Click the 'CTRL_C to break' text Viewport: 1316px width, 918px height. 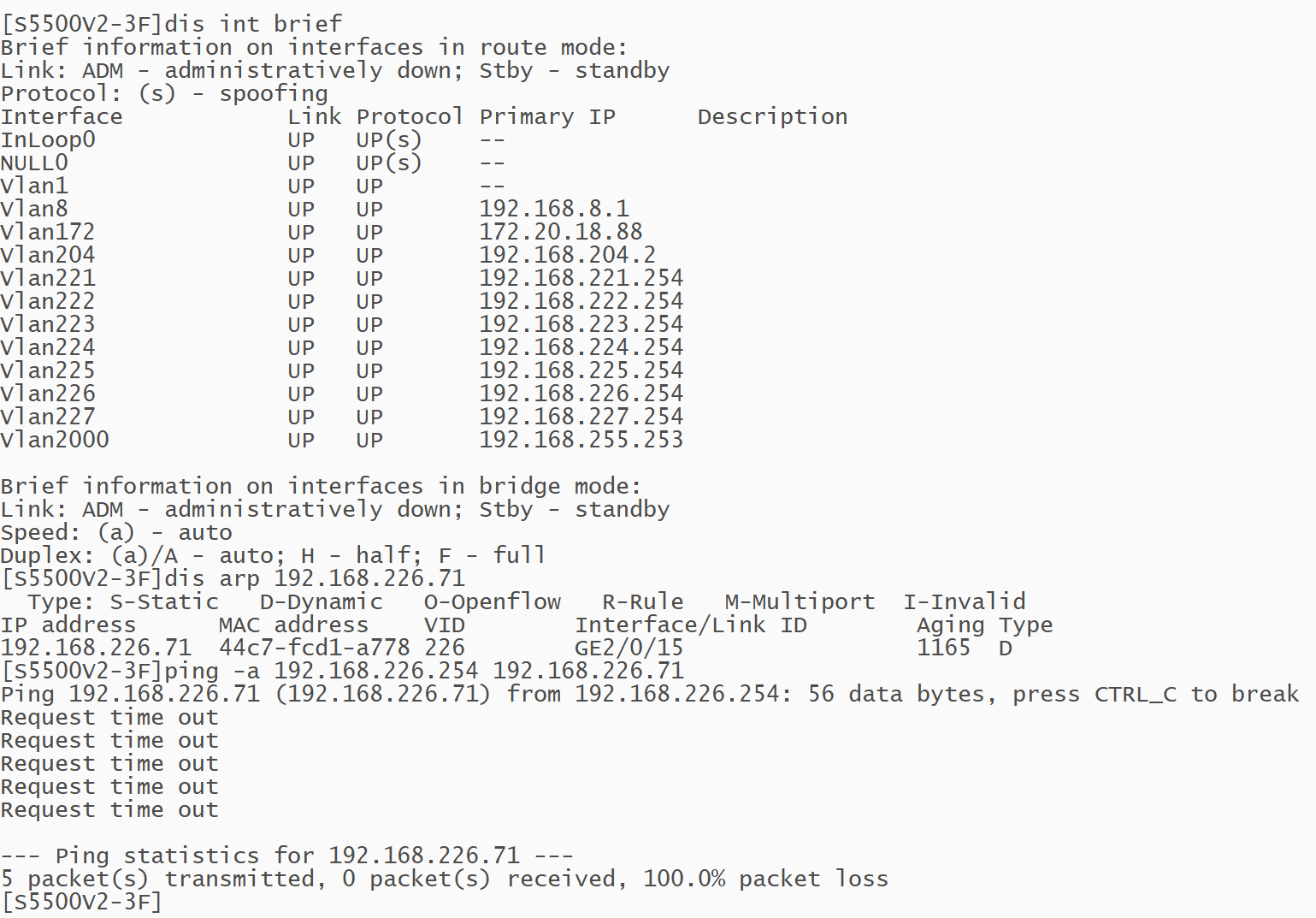(1196, 694)
